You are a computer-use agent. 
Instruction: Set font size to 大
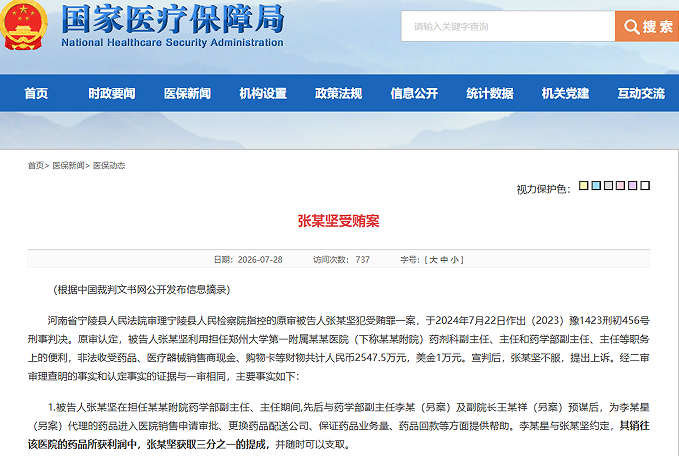pos(433,260)
